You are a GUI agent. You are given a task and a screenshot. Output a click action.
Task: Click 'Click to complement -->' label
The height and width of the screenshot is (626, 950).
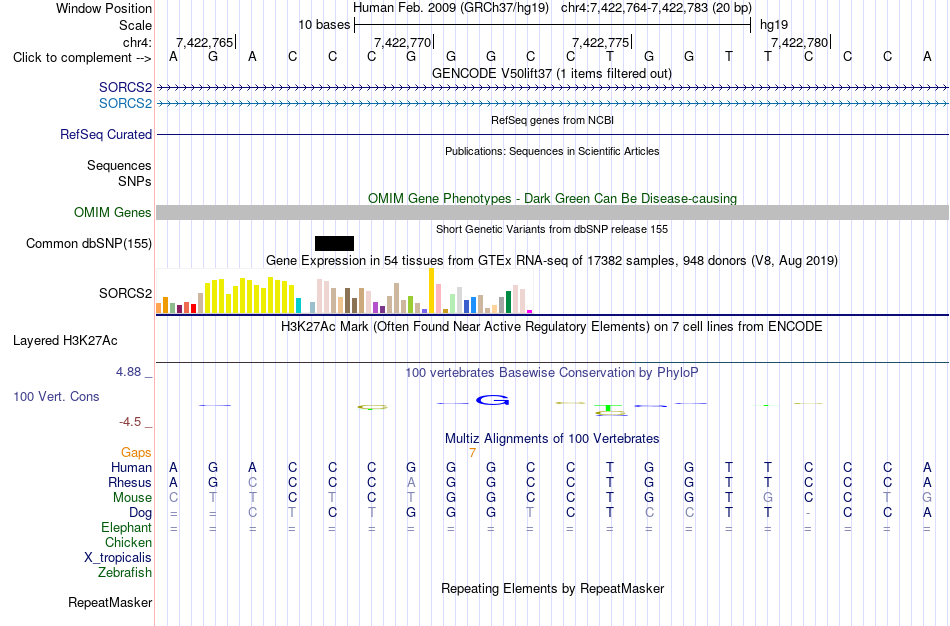pos(82,58)
